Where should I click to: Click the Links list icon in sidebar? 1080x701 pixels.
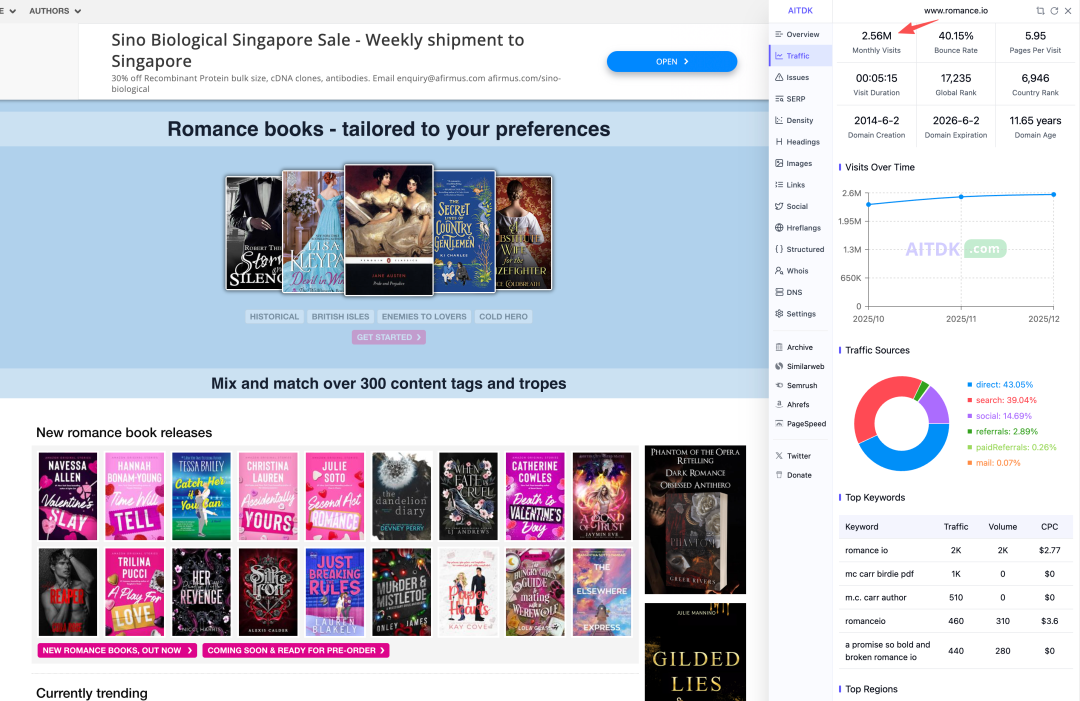(x=779, y=185)
